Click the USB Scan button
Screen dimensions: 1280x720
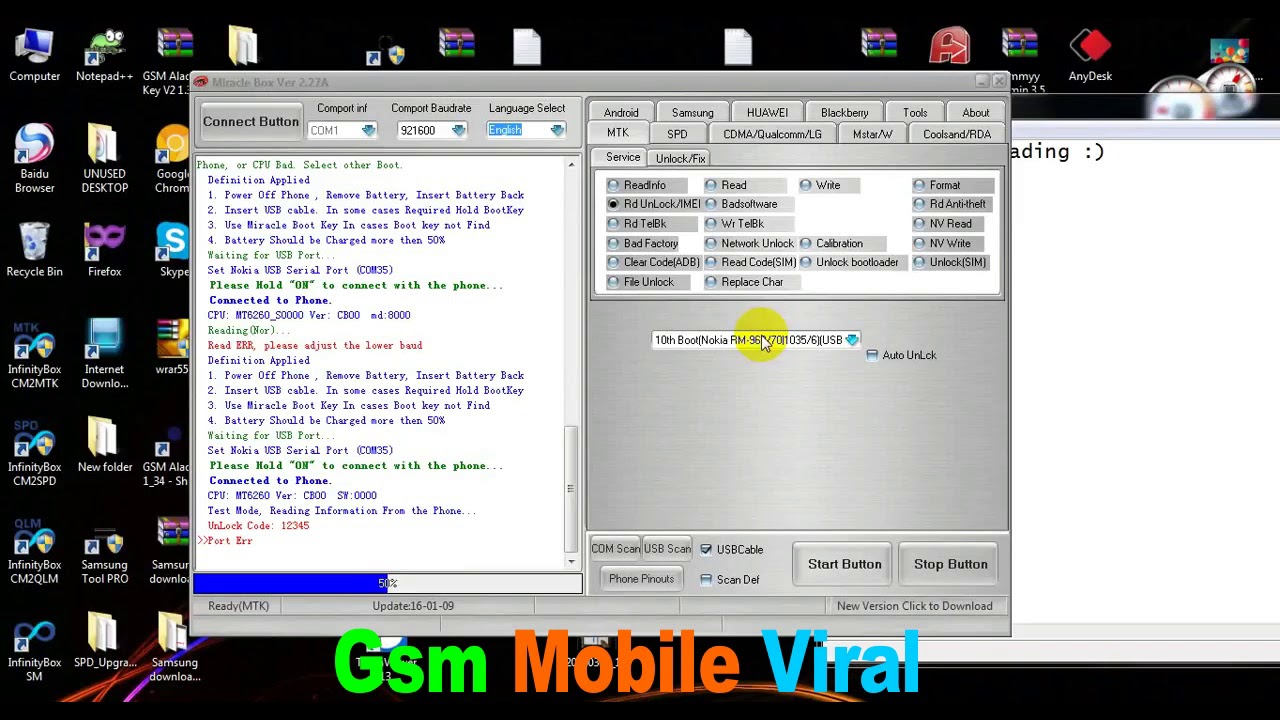click(x=667, y=549)
